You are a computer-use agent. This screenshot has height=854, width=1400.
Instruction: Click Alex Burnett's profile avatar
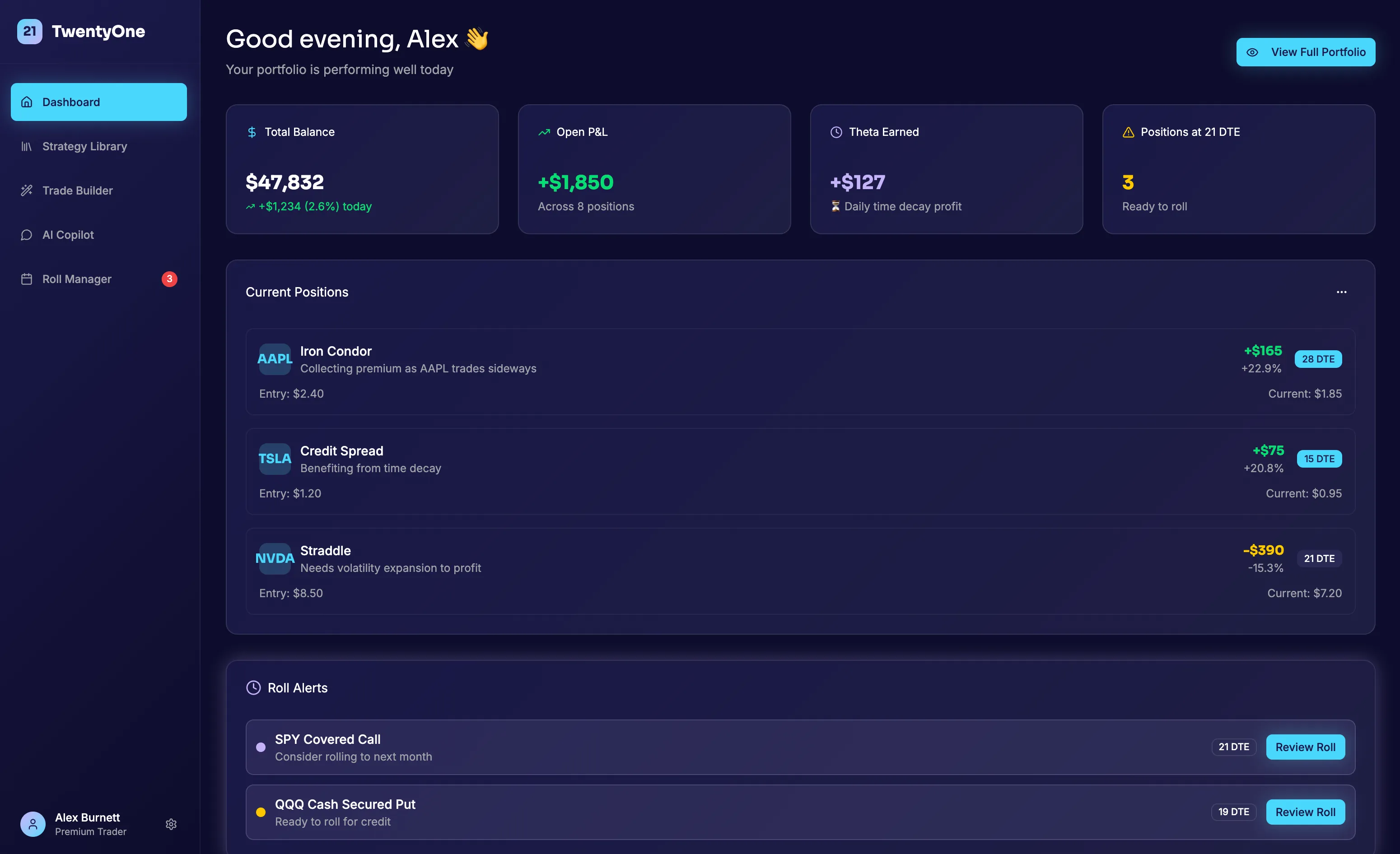click(33, 824)
